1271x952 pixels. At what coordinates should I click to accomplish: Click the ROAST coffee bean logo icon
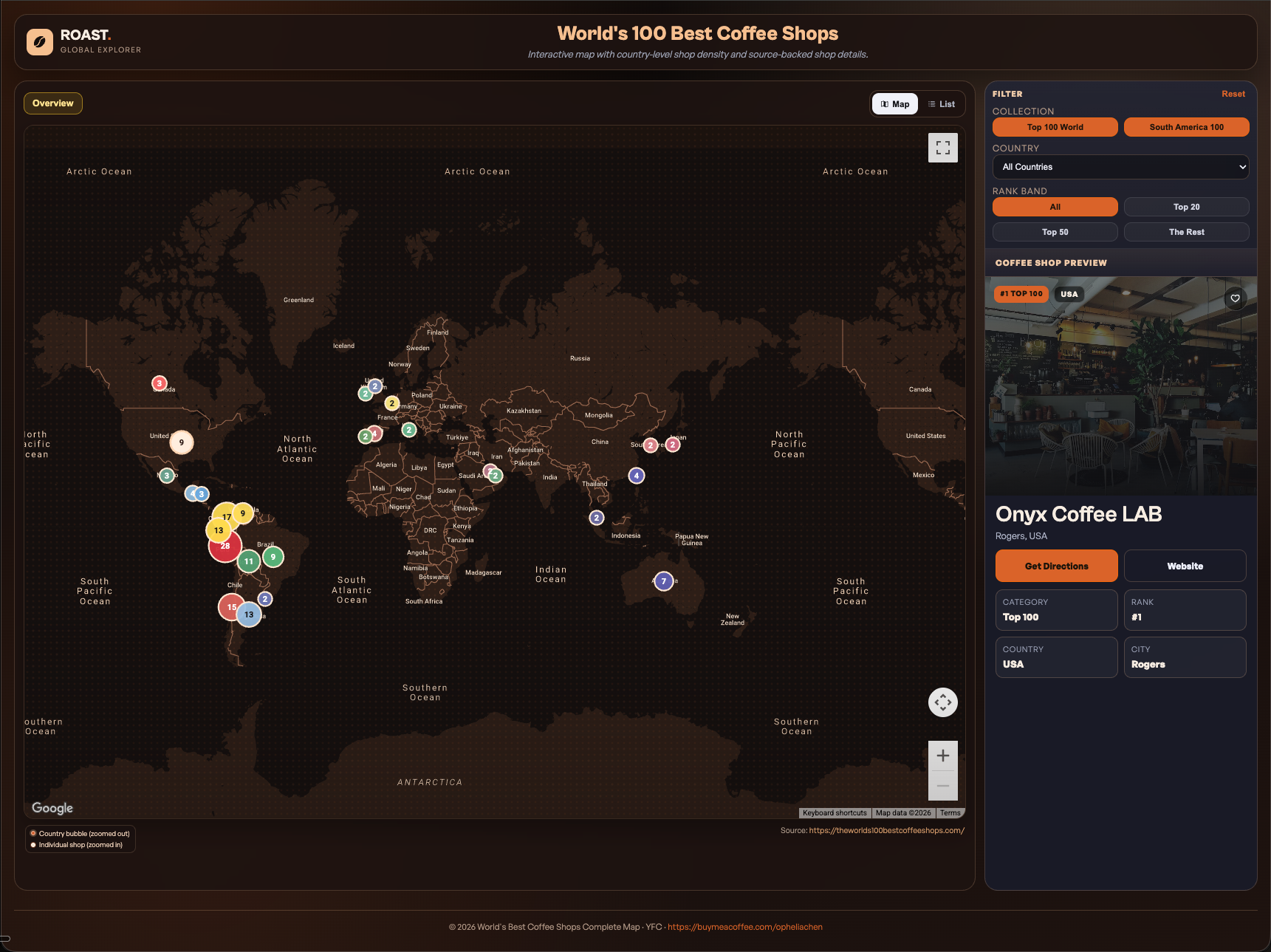[x=40, y=42]
